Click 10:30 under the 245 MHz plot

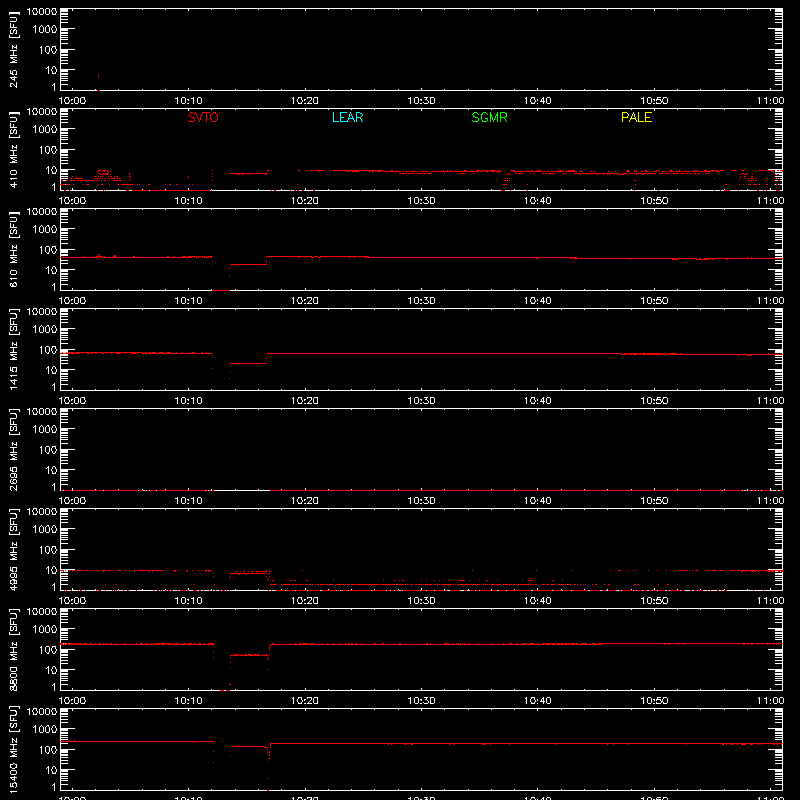[421, 101]
